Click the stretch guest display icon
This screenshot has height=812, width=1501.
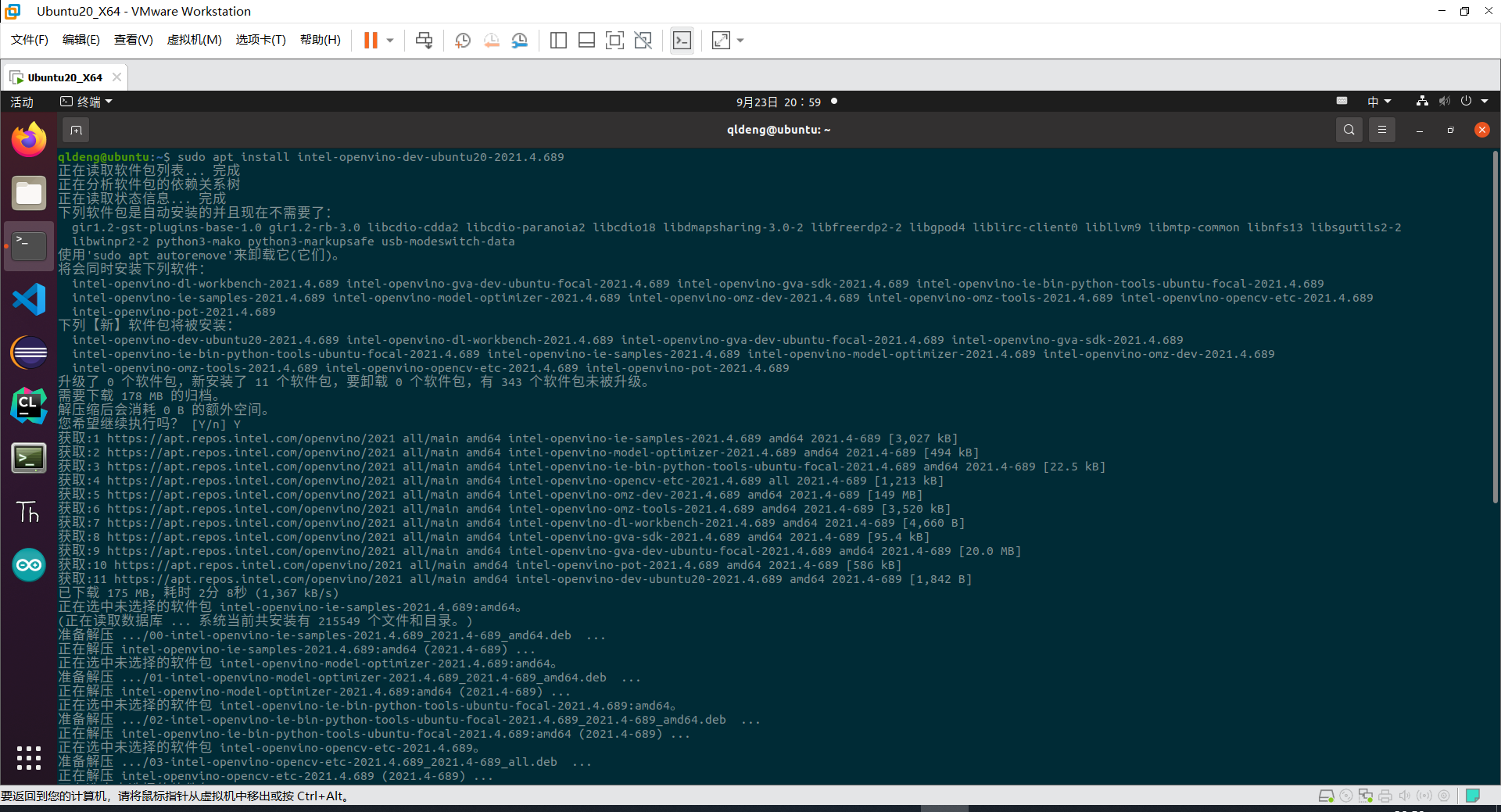[721, 41]
